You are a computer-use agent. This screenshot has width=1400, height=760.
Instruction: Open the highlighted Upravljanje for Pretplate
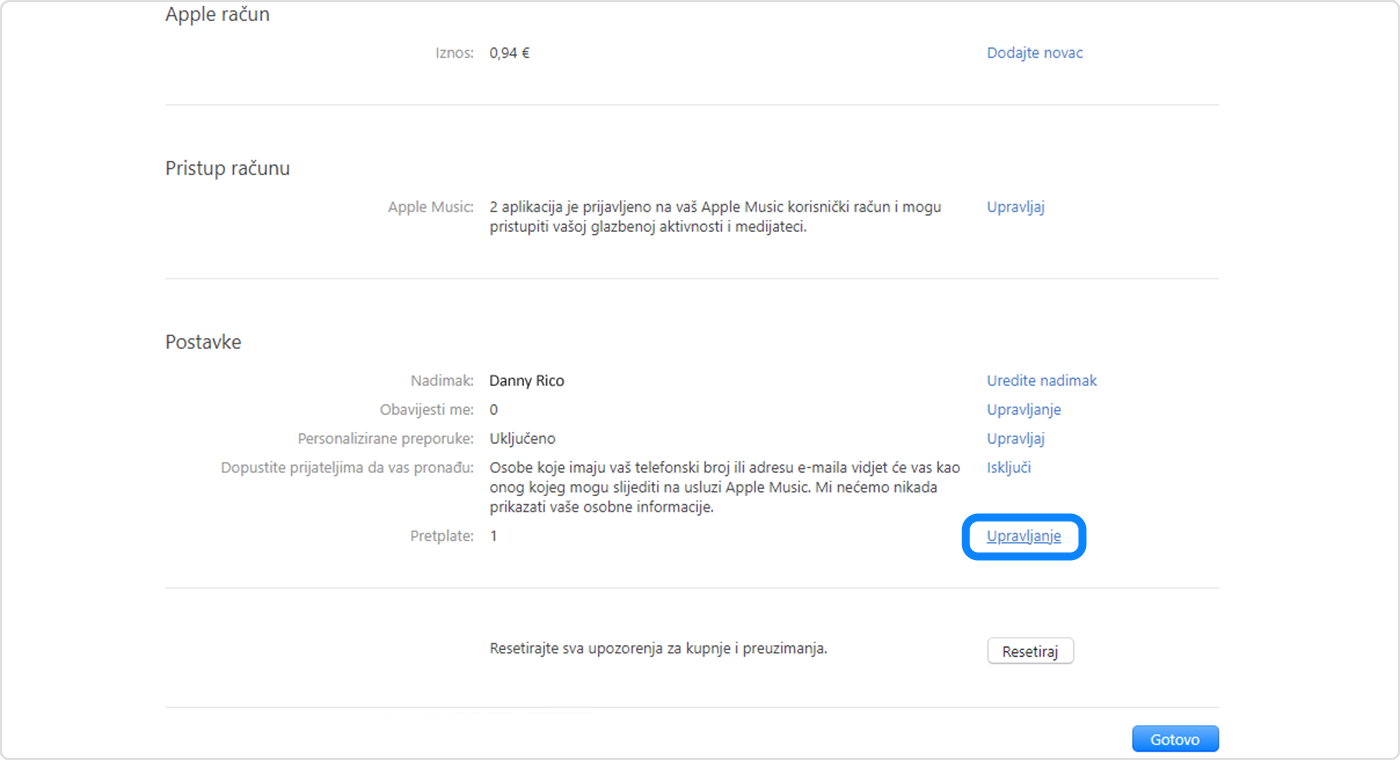tap(1023, 535)
